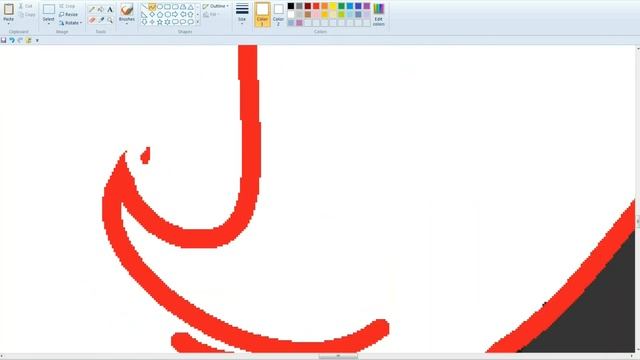Open Edit colors dialog
Screen dimensions: 640x360
pyautogui.click(x=378, y=14)
